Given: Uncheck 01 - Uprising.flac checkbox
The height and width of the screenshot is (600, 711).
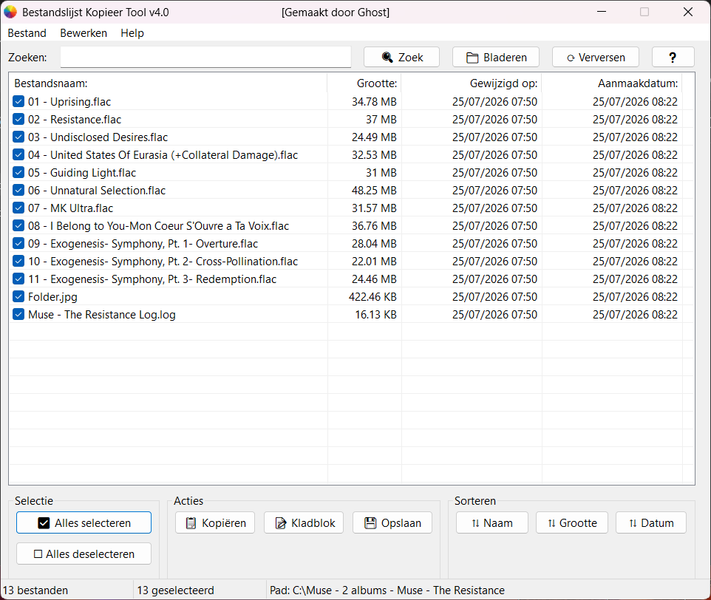Looking at the screenshot, I should [19, 102].
